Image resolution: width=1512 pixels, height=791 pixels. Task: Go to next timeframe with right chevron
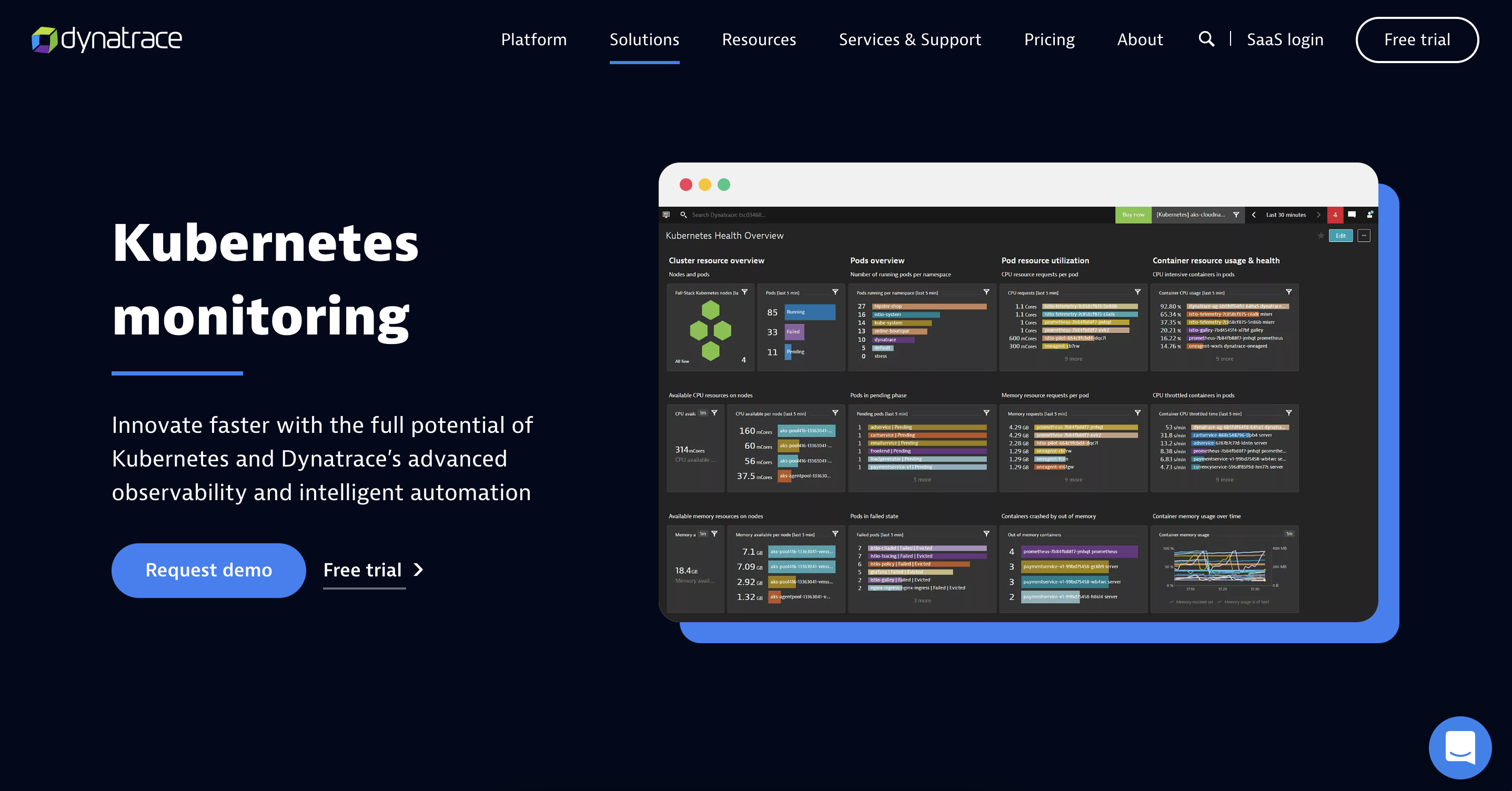[1318, 215]
